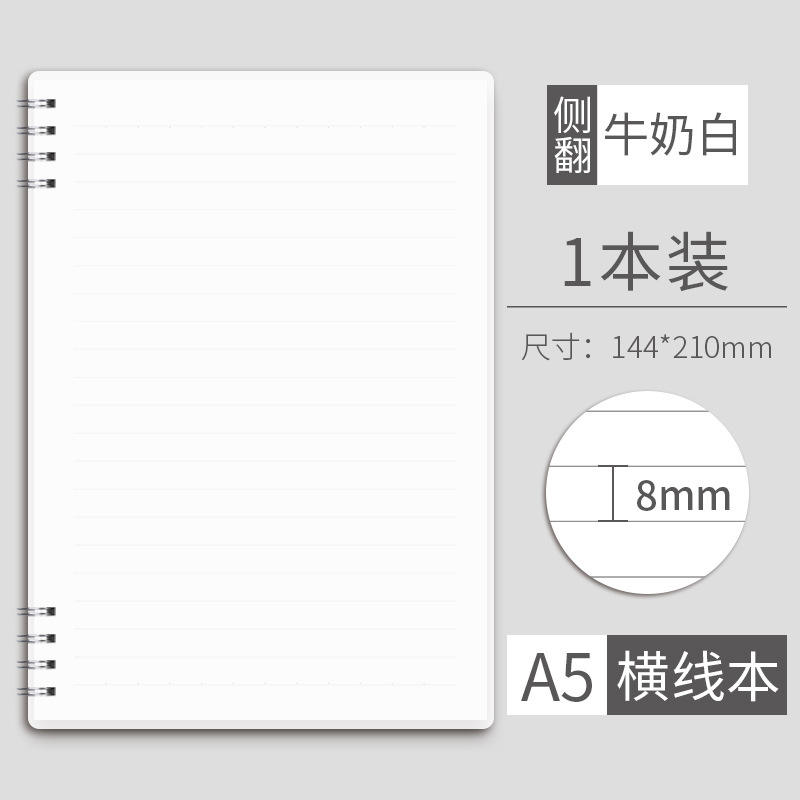Click the line spacing measurement bracket icon

[613, 493]
